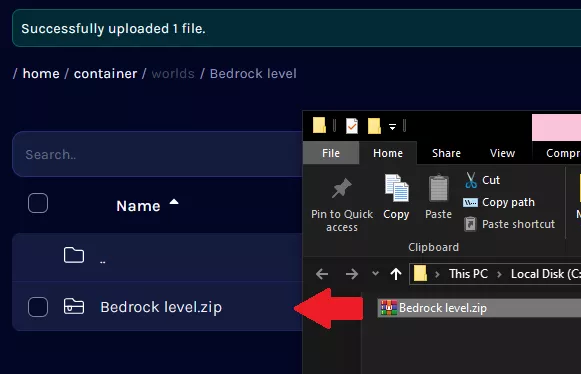Image resolution: width=581 pixels, height=374 pixels.
Task: Click the folder icon in address bar
Action: (420, 274)
